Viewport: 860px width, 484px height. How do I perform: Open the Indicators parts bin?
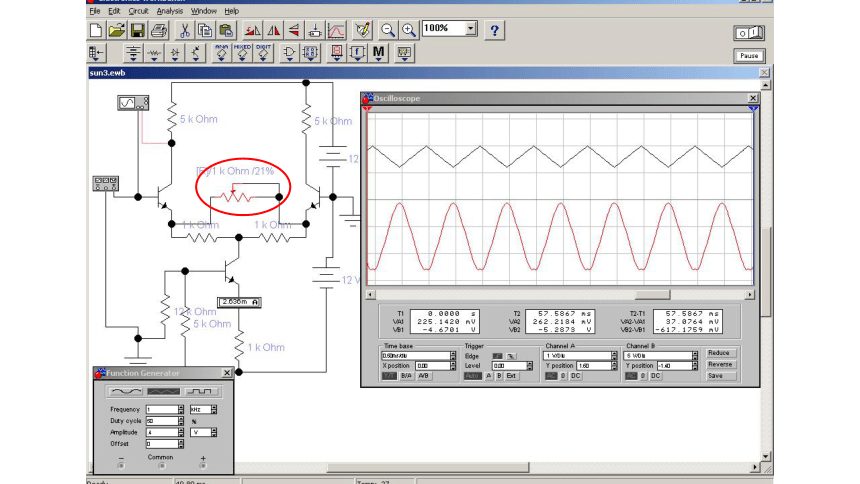coord(336,53)
